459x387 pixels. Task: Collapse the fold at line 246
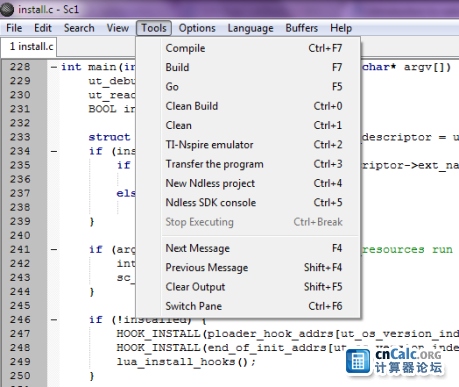[54, 320]
